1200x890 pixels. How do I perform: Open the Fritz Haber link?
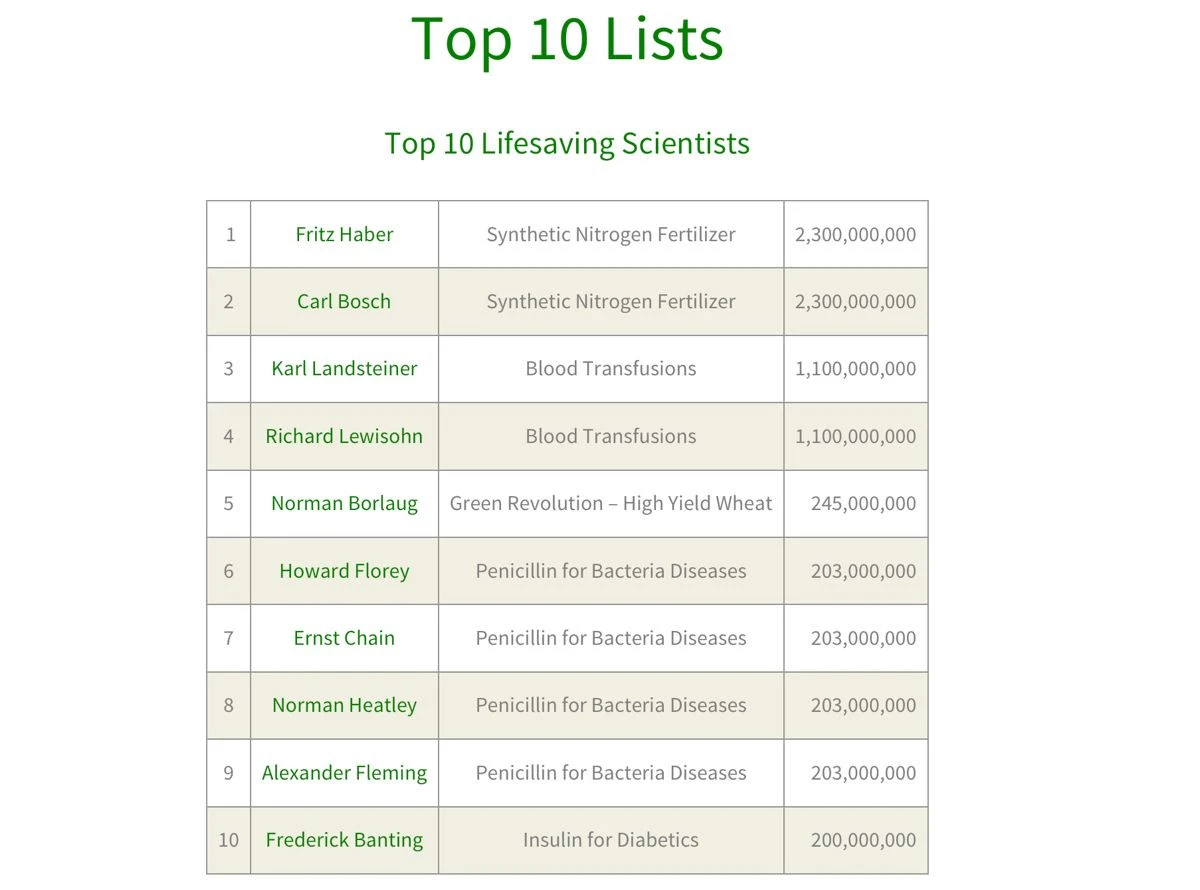click(344, 235)
